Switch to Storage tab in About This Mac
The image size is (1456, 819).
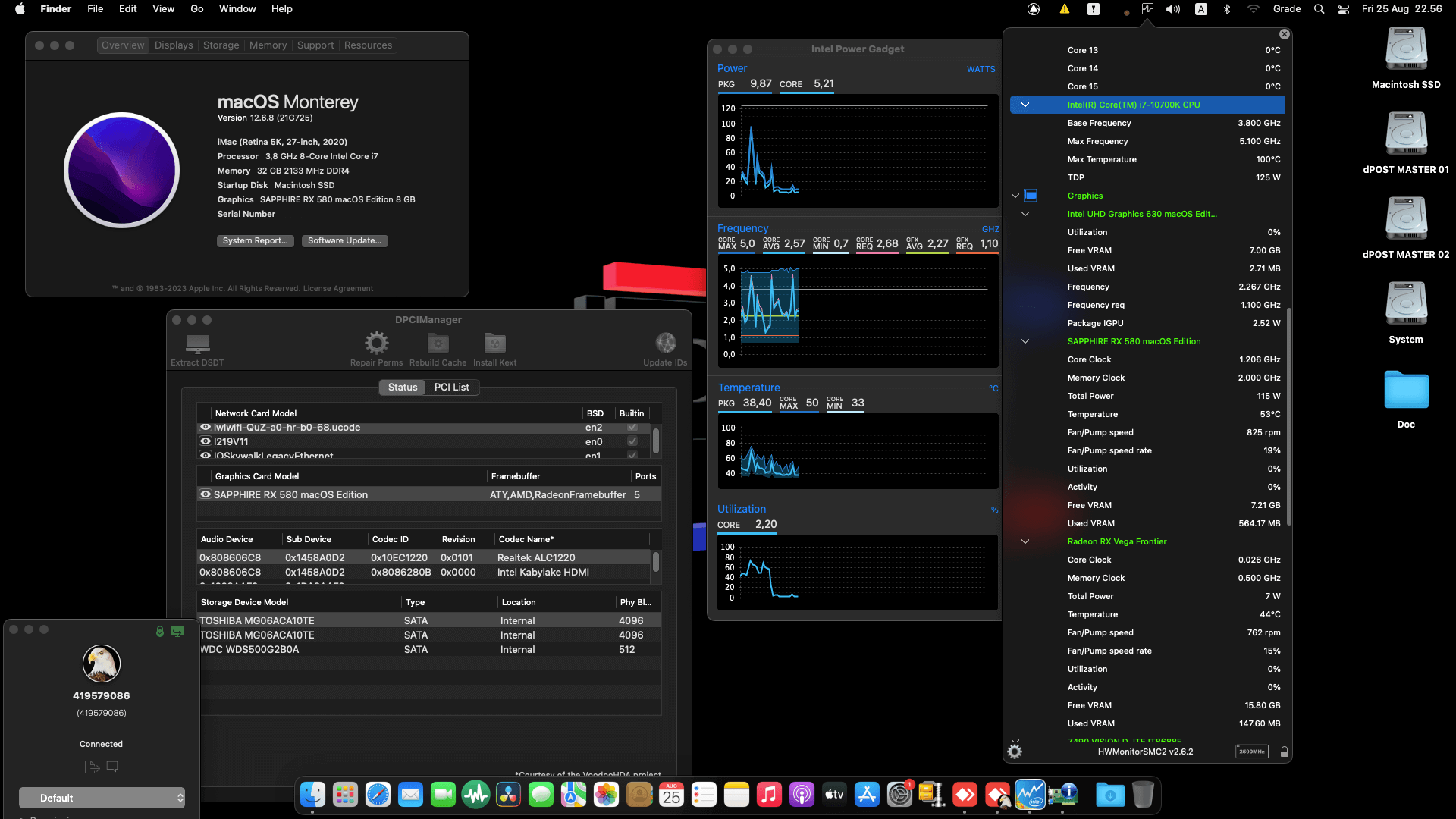pyautogui.click(x=221, y=45)
